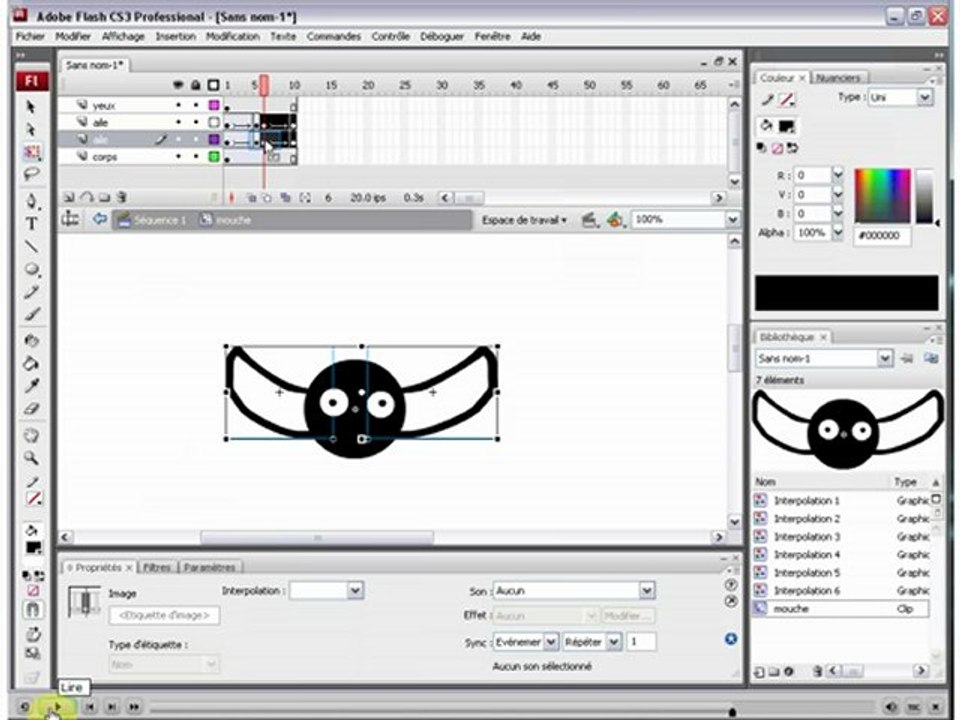Select the corps layer
This screenshot has height=720, width=960.
pos(105,157)
